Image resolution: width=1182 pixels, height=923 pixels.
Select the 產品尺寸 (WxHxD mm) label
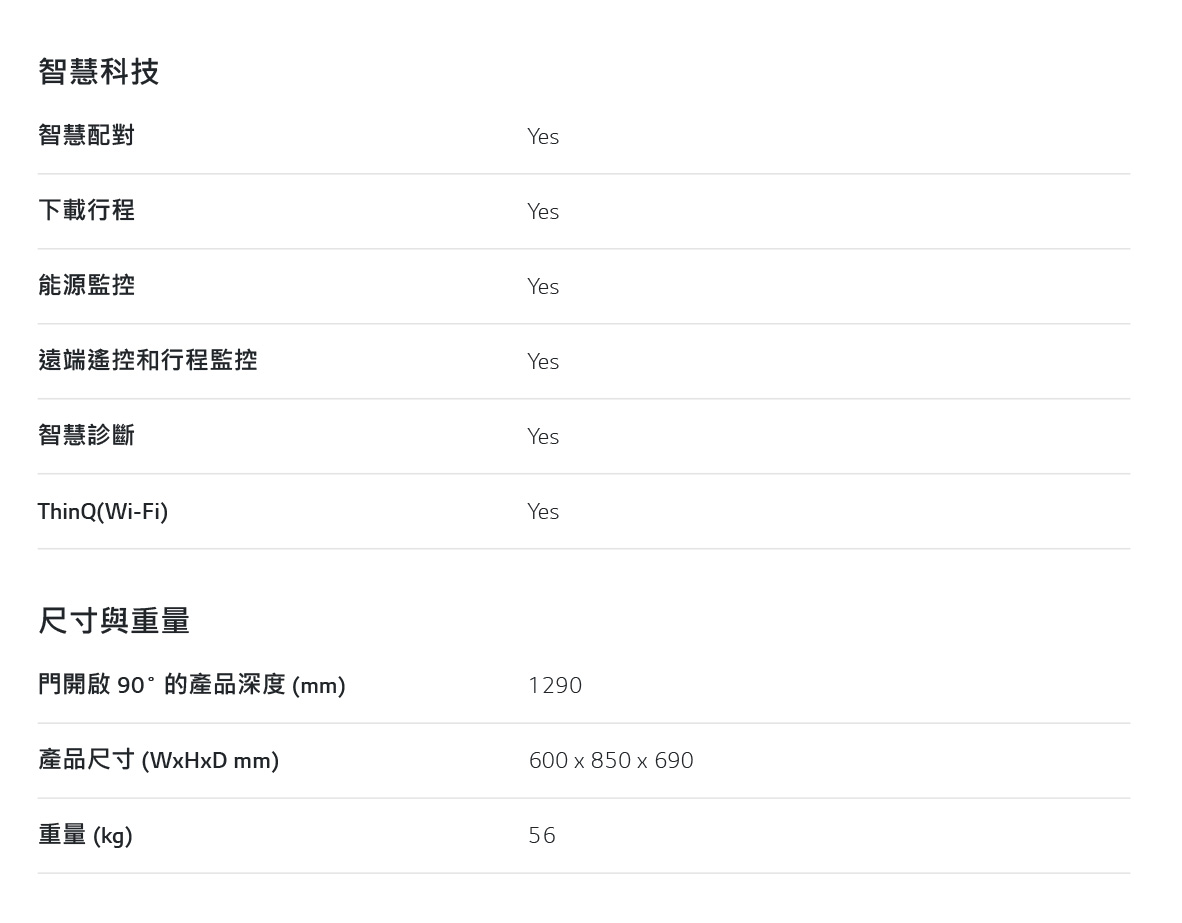click(159, 759)
